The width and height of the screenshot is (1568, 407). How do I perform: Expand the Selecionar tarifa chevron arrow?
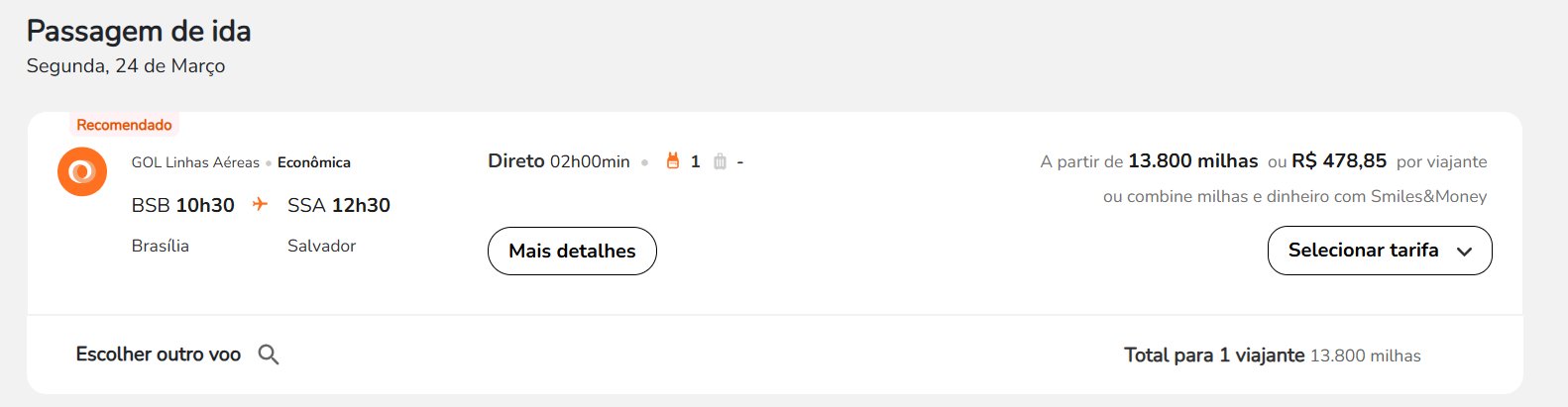pos(1464,252)
